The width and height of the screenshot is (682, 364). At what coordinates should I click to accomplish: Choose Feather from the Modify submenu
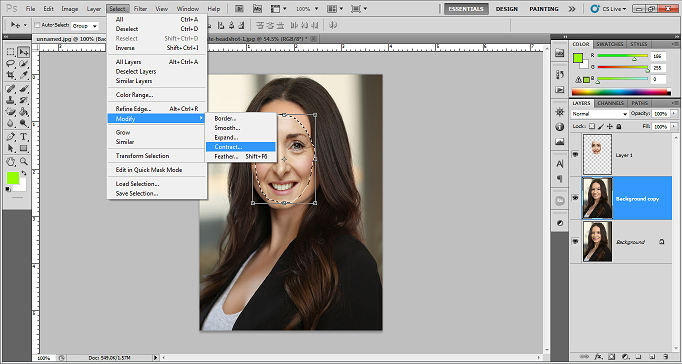241,157
